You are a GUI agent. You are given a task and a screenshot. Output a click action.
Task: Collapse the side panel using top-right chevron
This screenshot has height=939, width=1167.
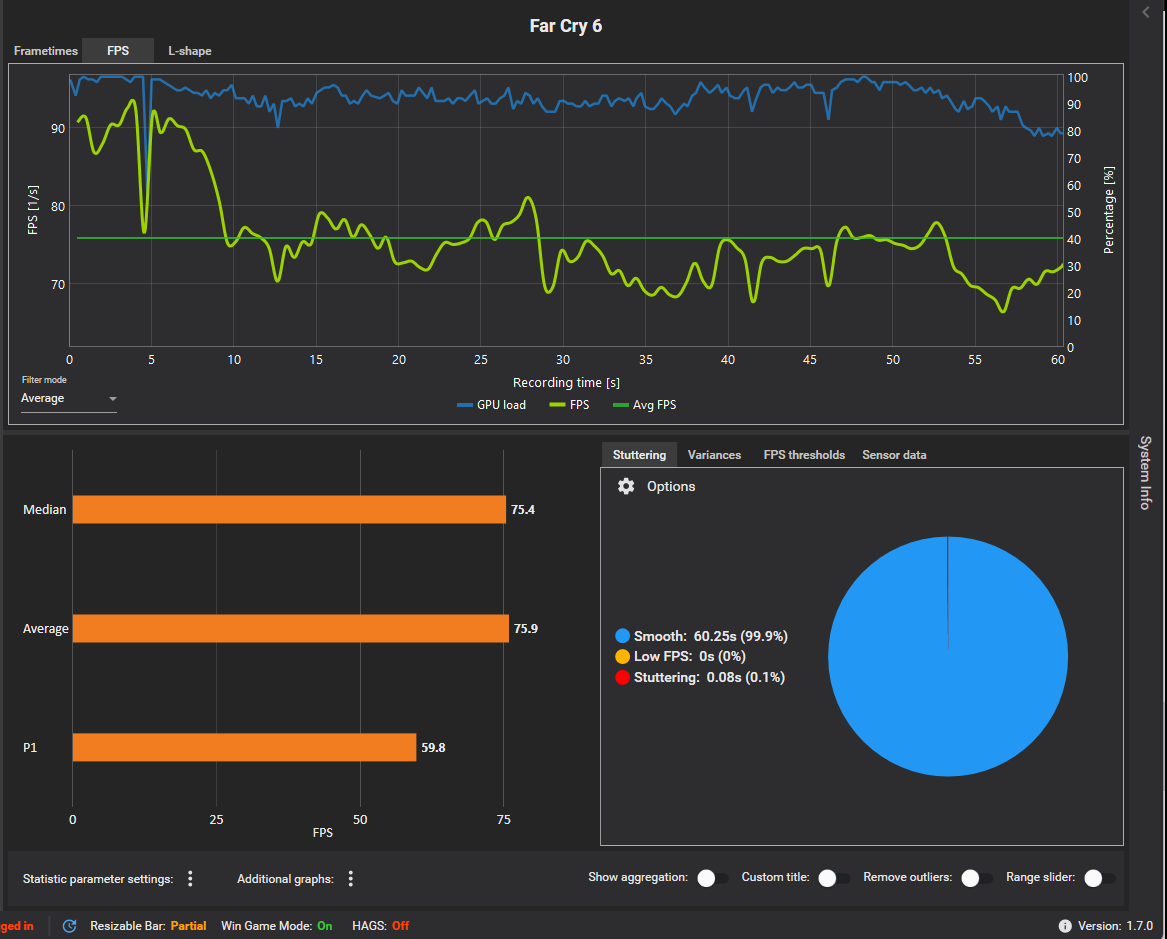tap(1146, 12)
